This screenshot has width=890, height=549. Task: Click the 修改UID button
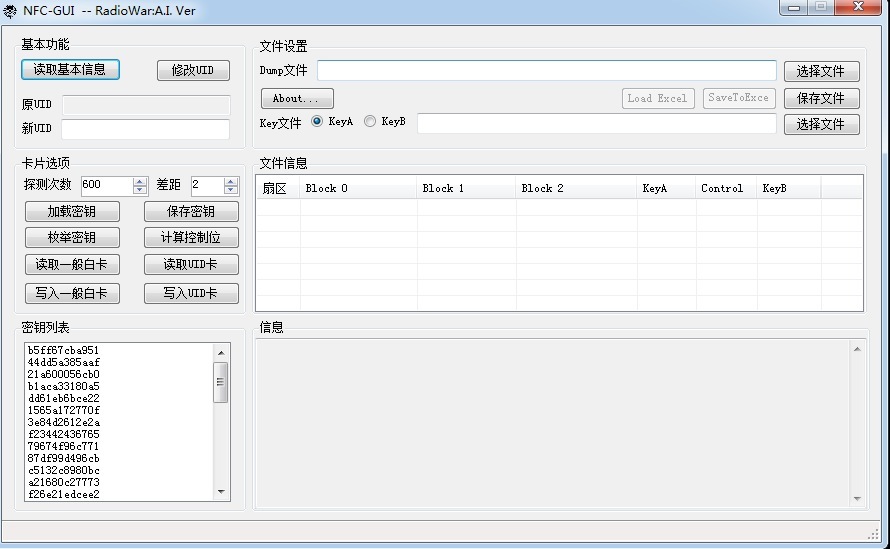(x=193, y=70)
